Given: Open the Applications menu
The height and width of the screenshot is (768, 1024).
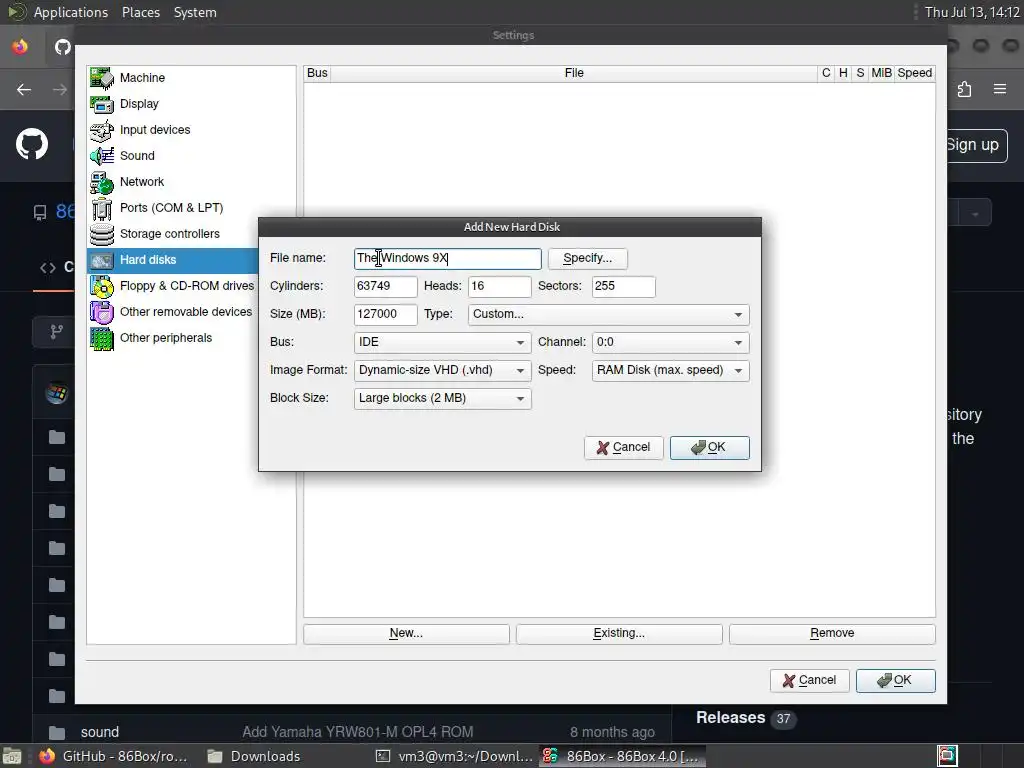Looking at the screenshot, I should pyautogui.click(x=71, y=12).
